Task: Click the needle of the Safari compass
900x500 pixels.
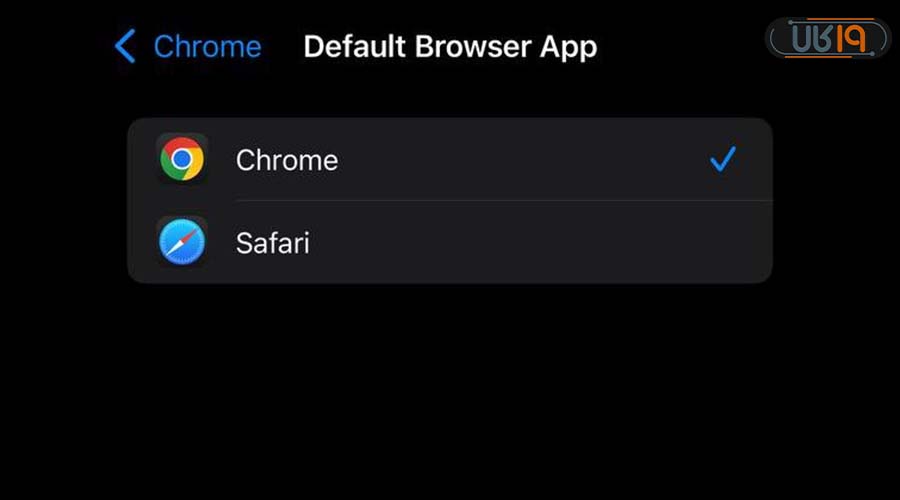Action: pyautogui.click(x=182, y=242)
